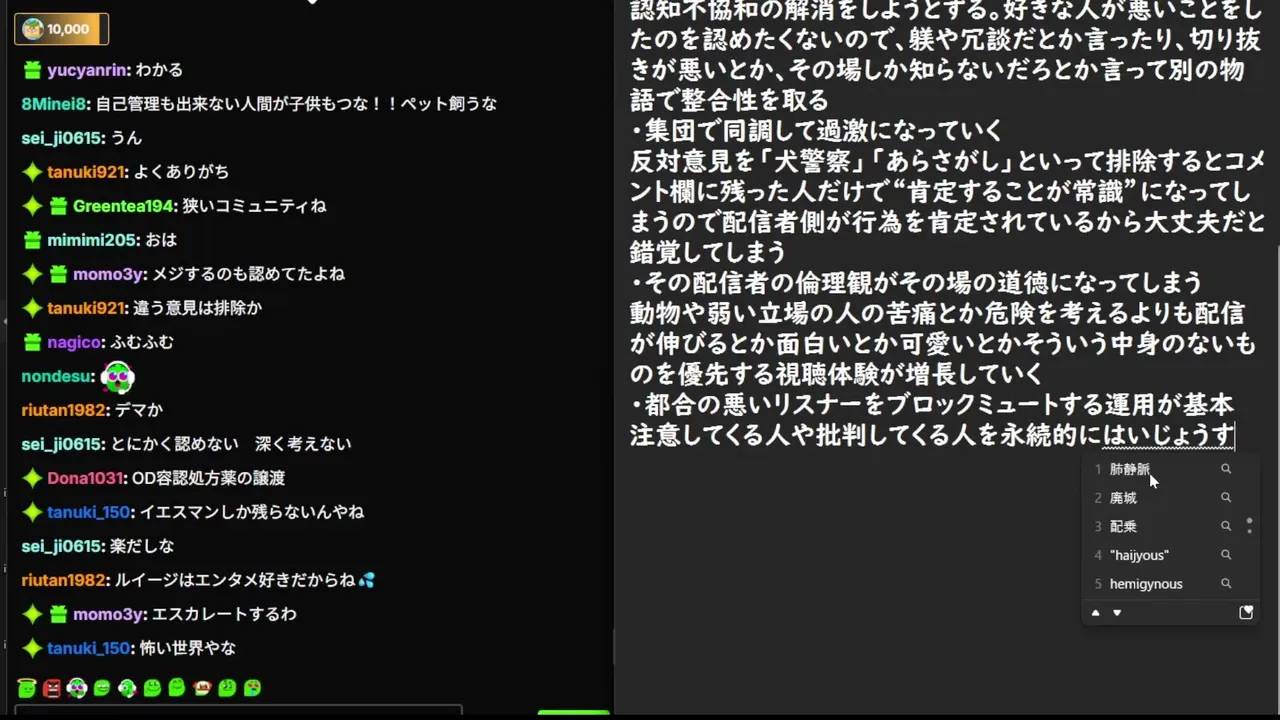
Task: Open 8Minei8's user profile
Action: click(x=54, y=104)
